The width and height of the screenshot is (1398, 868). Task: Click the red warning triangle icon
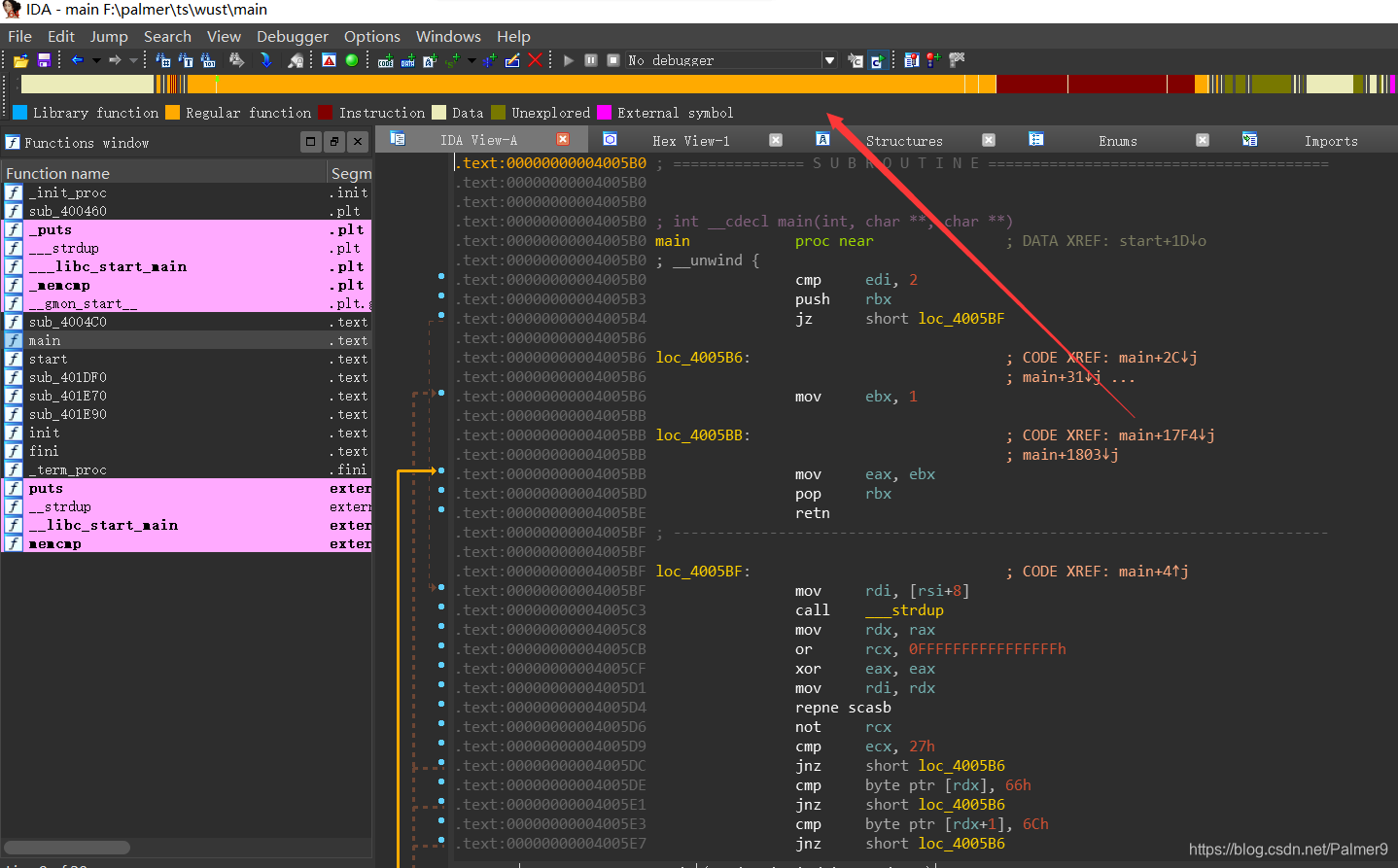[x=329, y=60]
